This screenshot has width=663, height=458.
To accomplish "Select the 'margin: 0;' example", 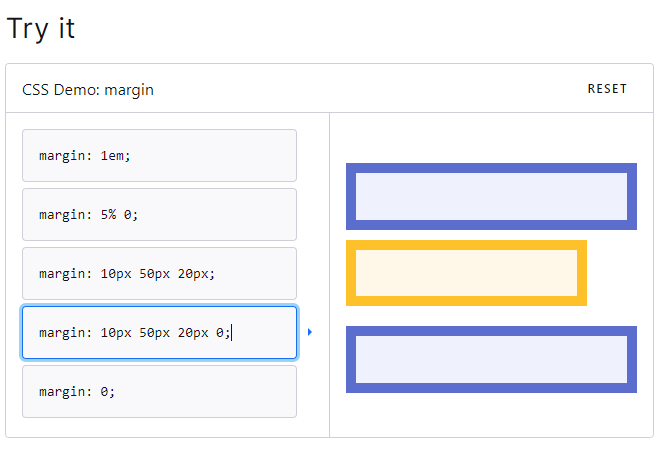I will tap(159, 391).
